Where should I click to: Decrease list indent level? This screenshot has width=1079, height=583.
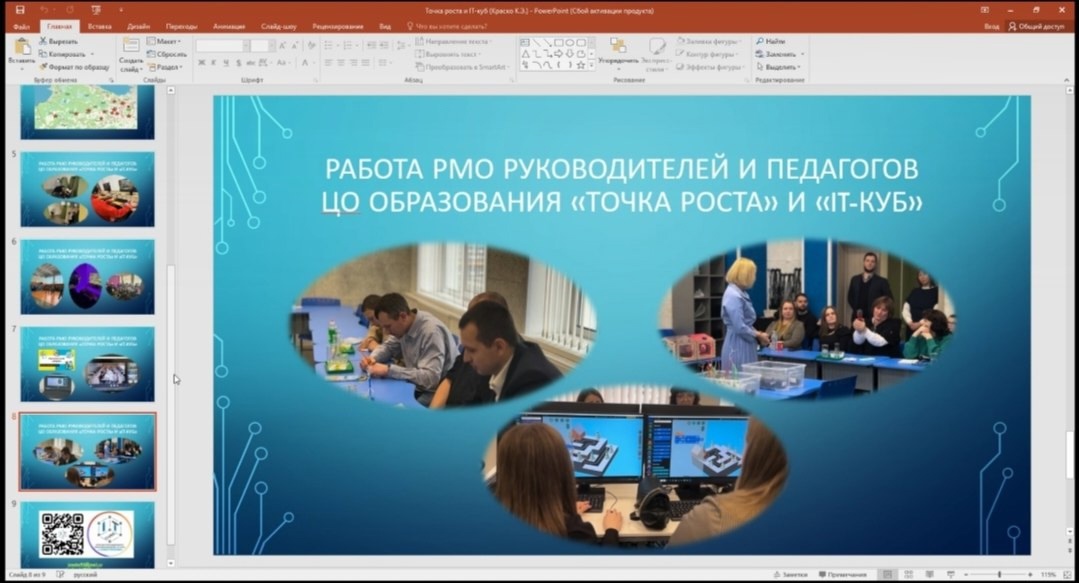click(x=372, y=45)
